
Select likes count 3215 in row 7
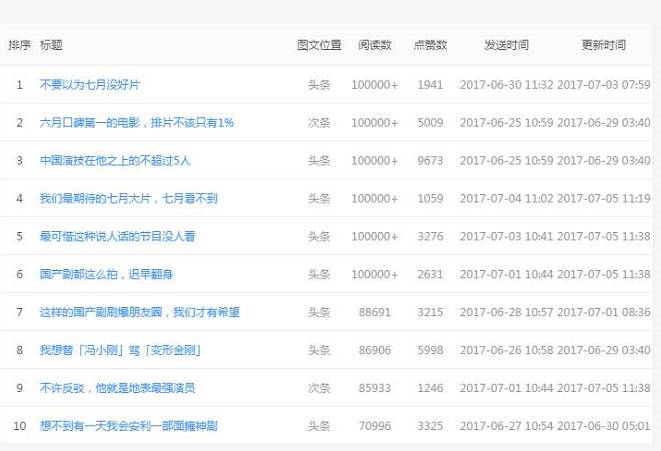(x=430, y=312)
